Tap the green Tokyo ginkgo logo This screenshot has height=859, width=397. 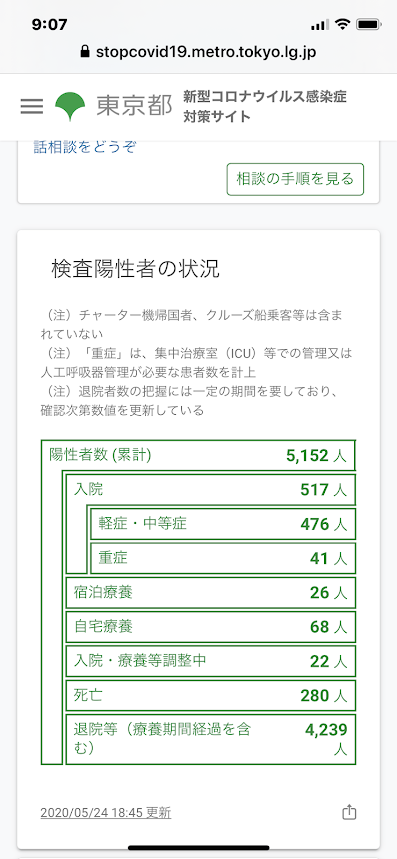[70, 106]
